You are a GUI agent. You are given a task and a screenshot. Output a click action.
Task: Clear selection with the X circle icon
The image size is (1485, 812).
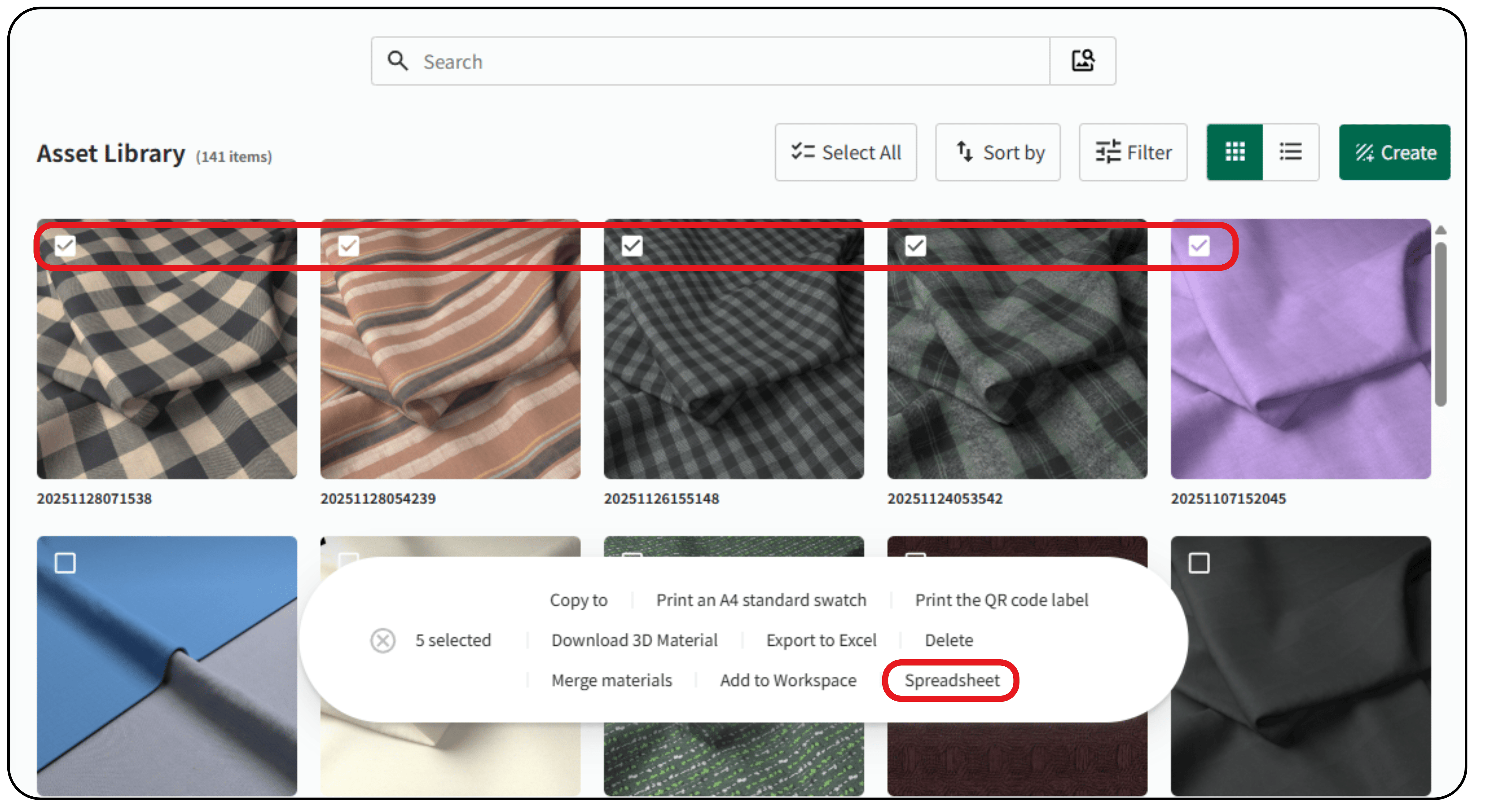click(383, 640)
